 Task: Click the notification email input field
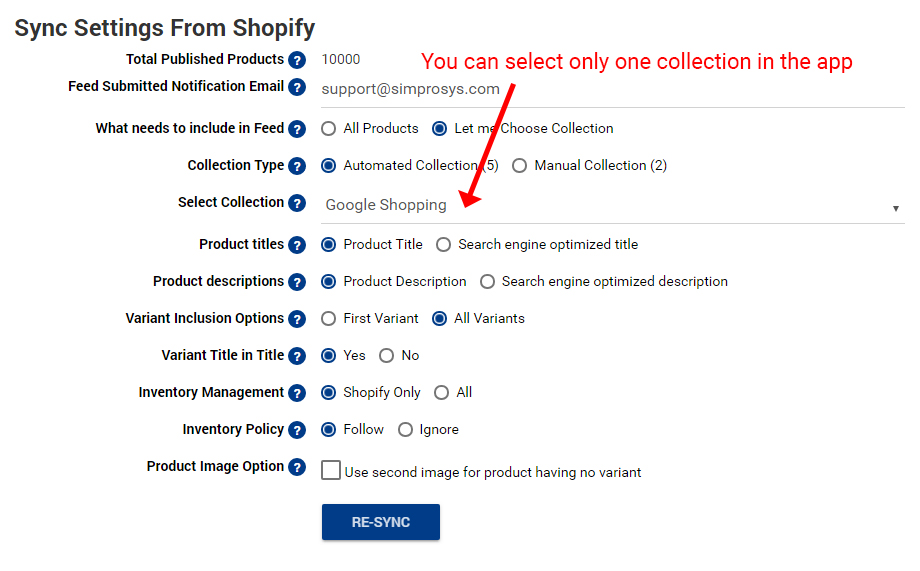[613, 90]
